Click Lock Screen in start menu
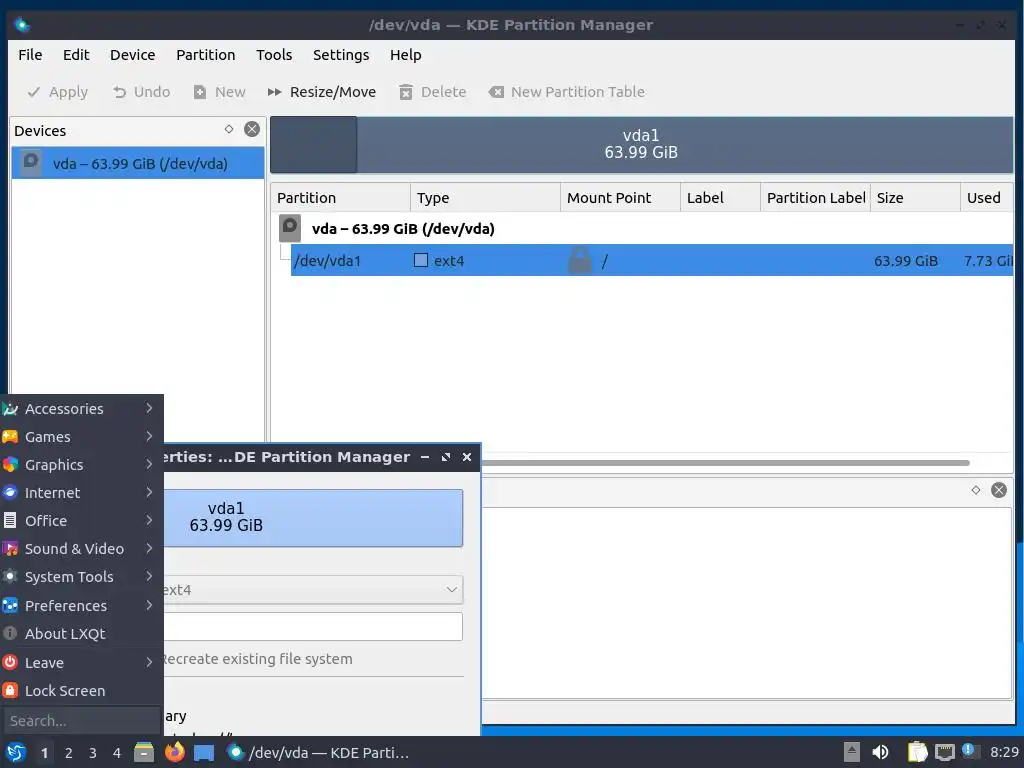 [82, 691]
